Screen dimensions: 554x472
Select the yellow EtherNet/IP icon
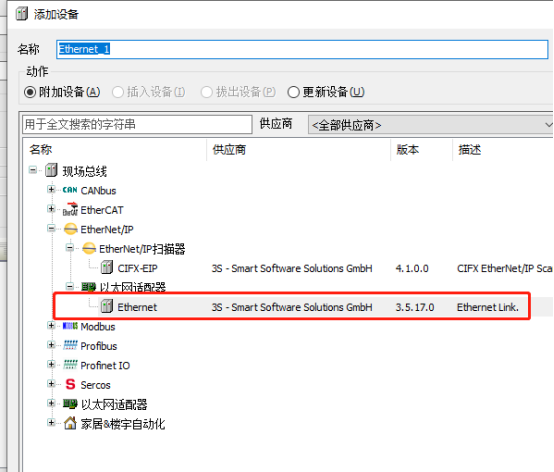pos(71,229)
